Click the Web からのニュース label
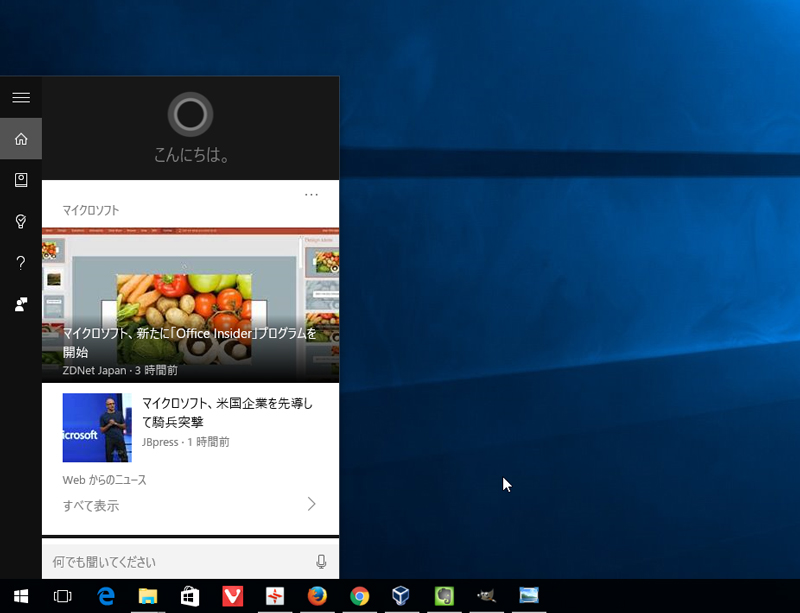 [x=105, y=480]
